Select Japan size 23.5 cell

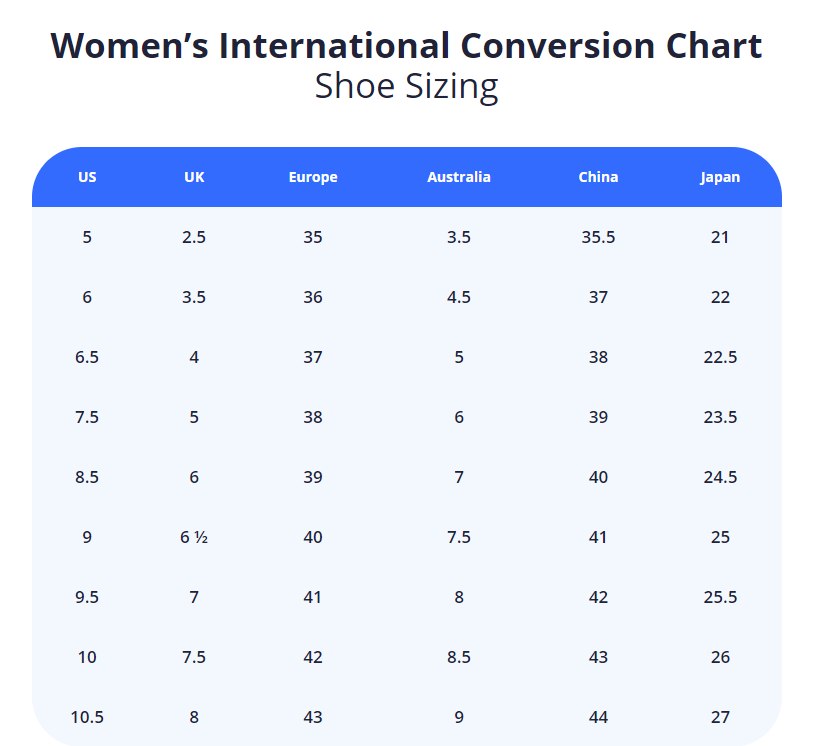tap(720, 417)
